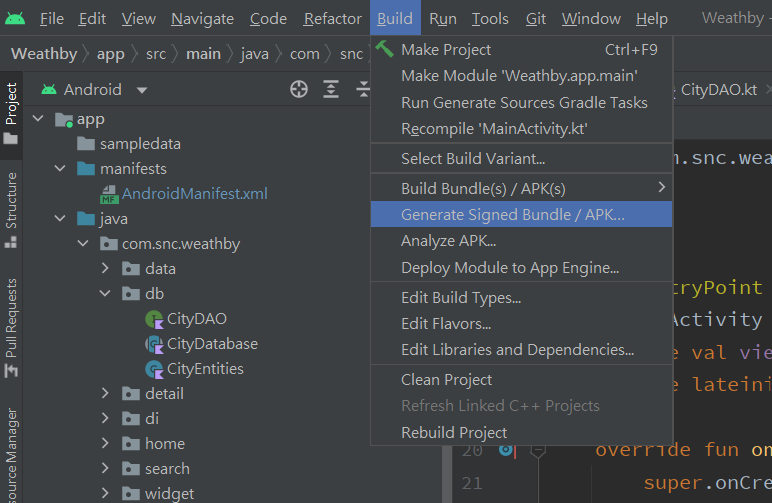Click the Android Studio logo icon
Viewport: 772px width, 503px height.
(15, 19)
